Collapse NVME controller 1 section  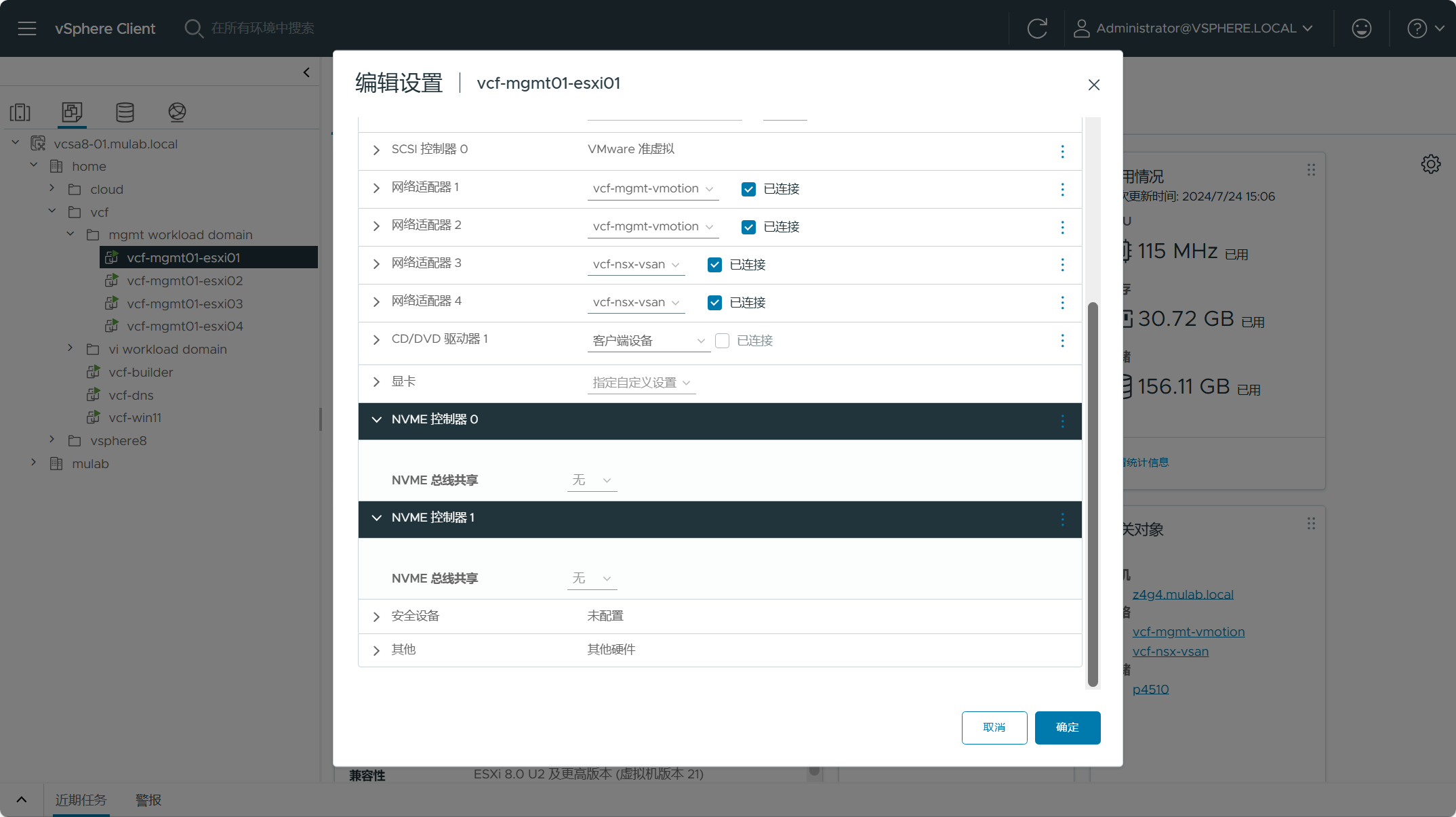click(376, 518)
